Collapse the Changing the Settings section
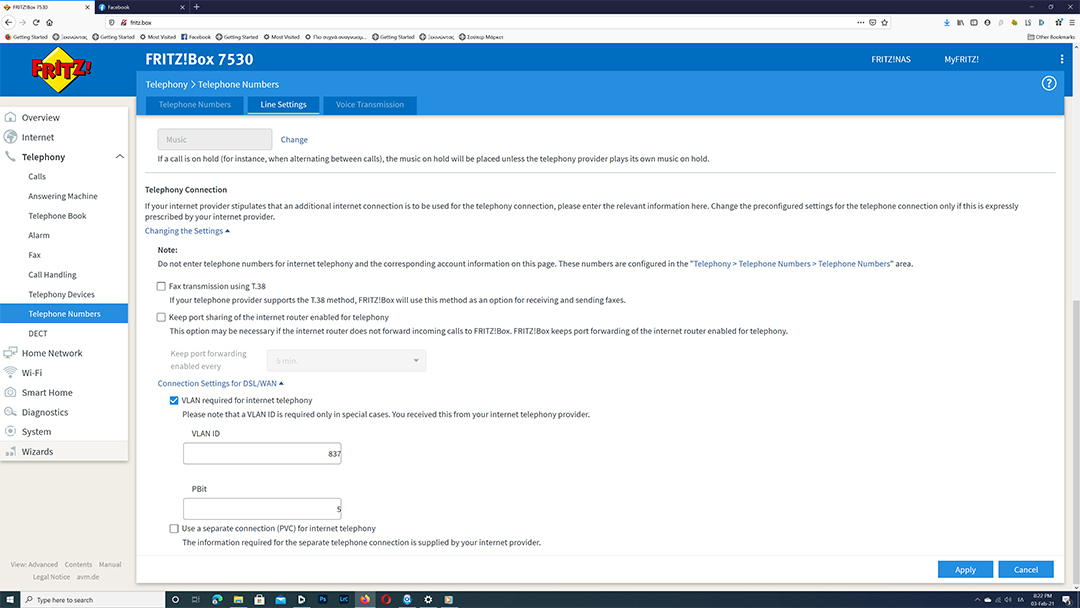 click(187, 231)
